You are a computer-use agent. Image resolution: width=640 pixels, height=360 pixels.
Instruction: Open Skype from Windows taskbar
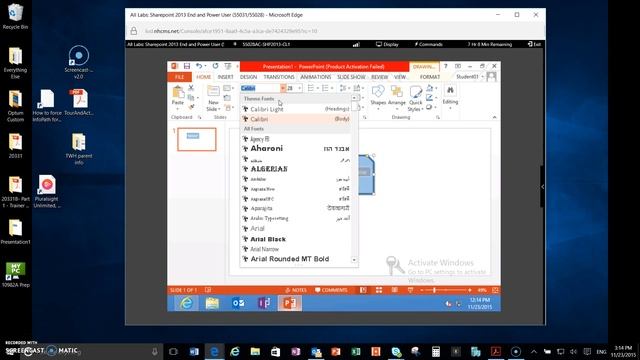click(x=396, y=351)
